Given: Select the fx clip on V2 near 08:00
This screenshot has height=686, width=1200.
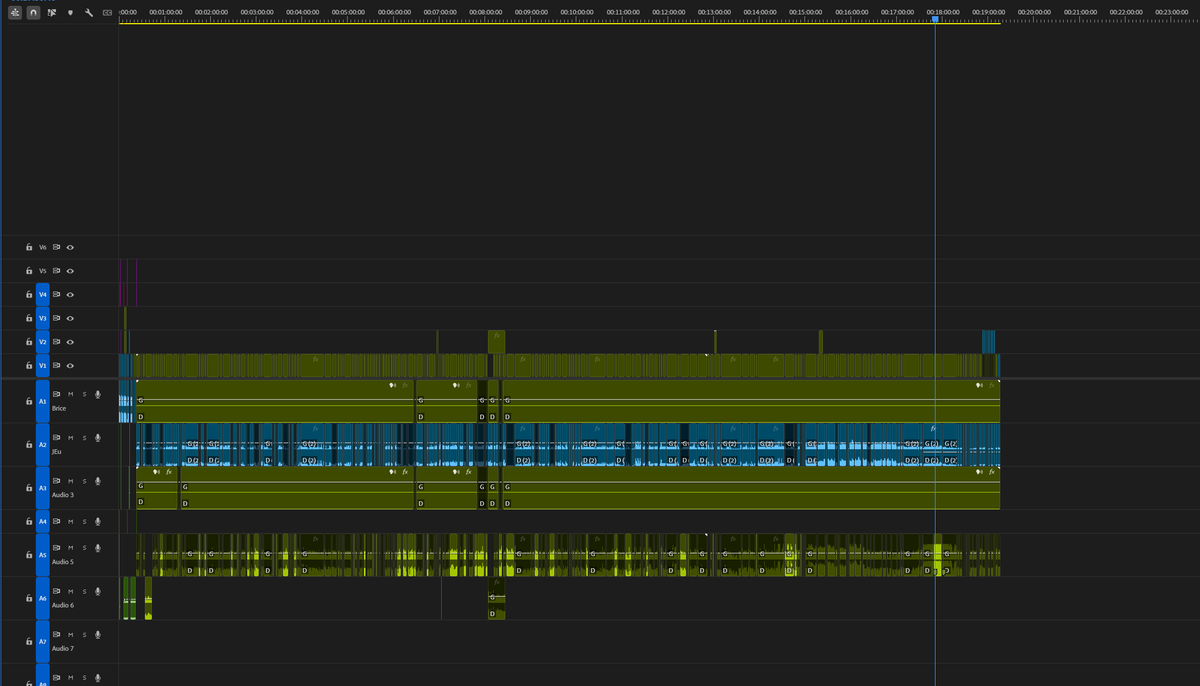Looking at the screenshot, I should click(x=496, y=342).
